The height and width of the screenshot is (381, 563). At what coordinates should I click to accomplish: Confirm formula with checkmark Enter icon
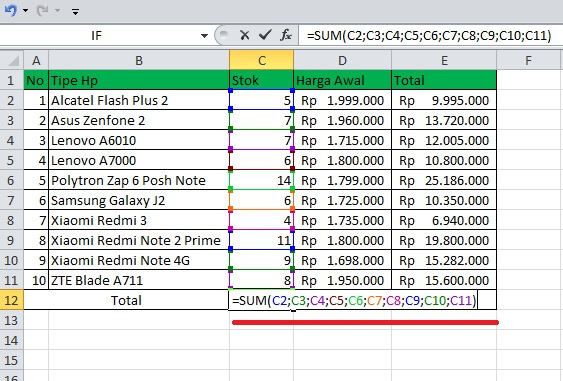[265, 35]
